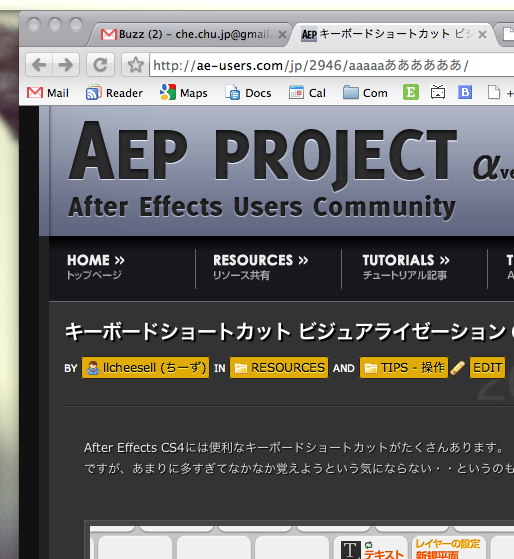Click the blue B bookmark icon

(465, 92)
